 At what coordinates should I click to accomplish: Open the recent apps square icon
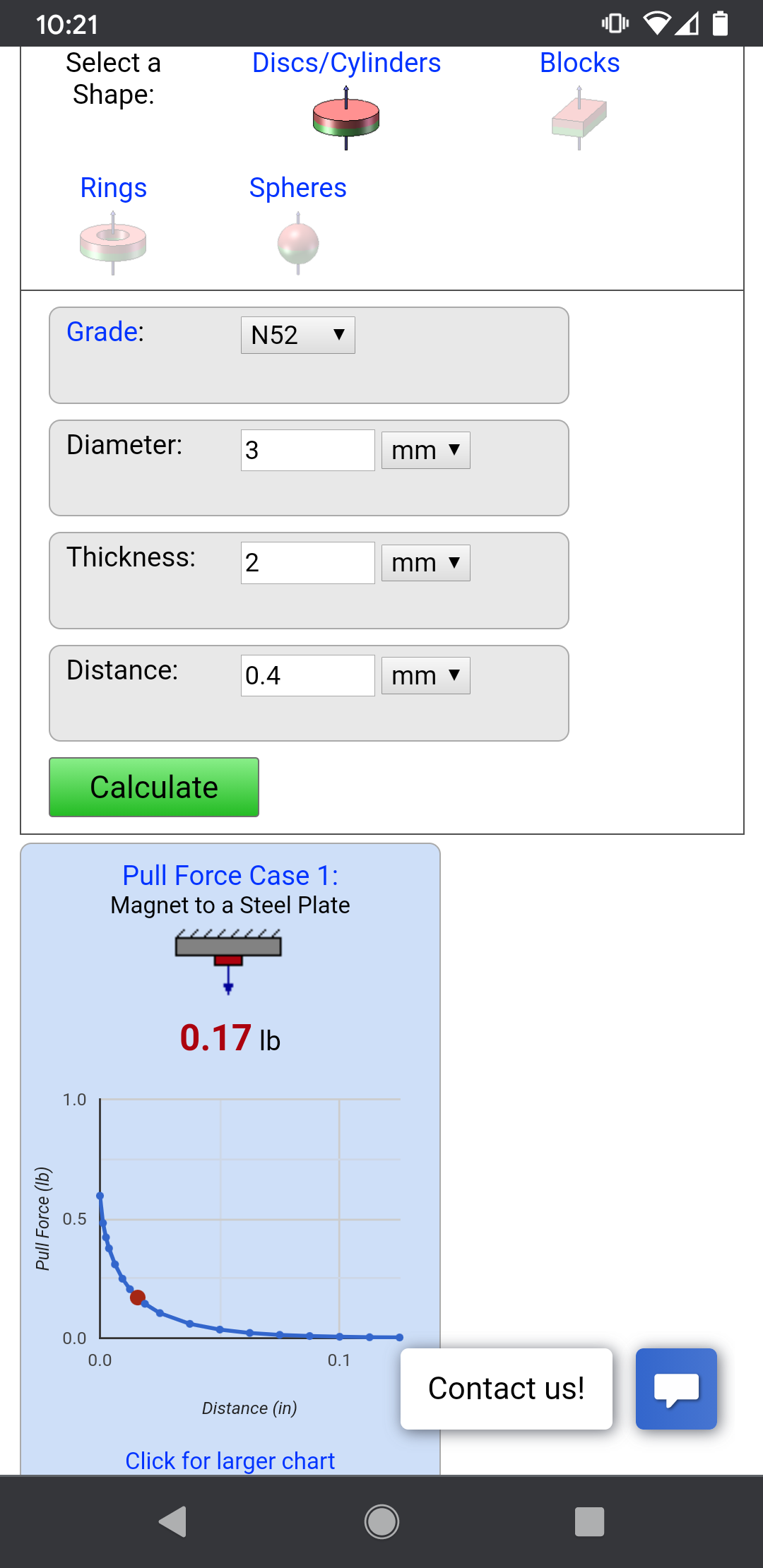(589, 1521)
